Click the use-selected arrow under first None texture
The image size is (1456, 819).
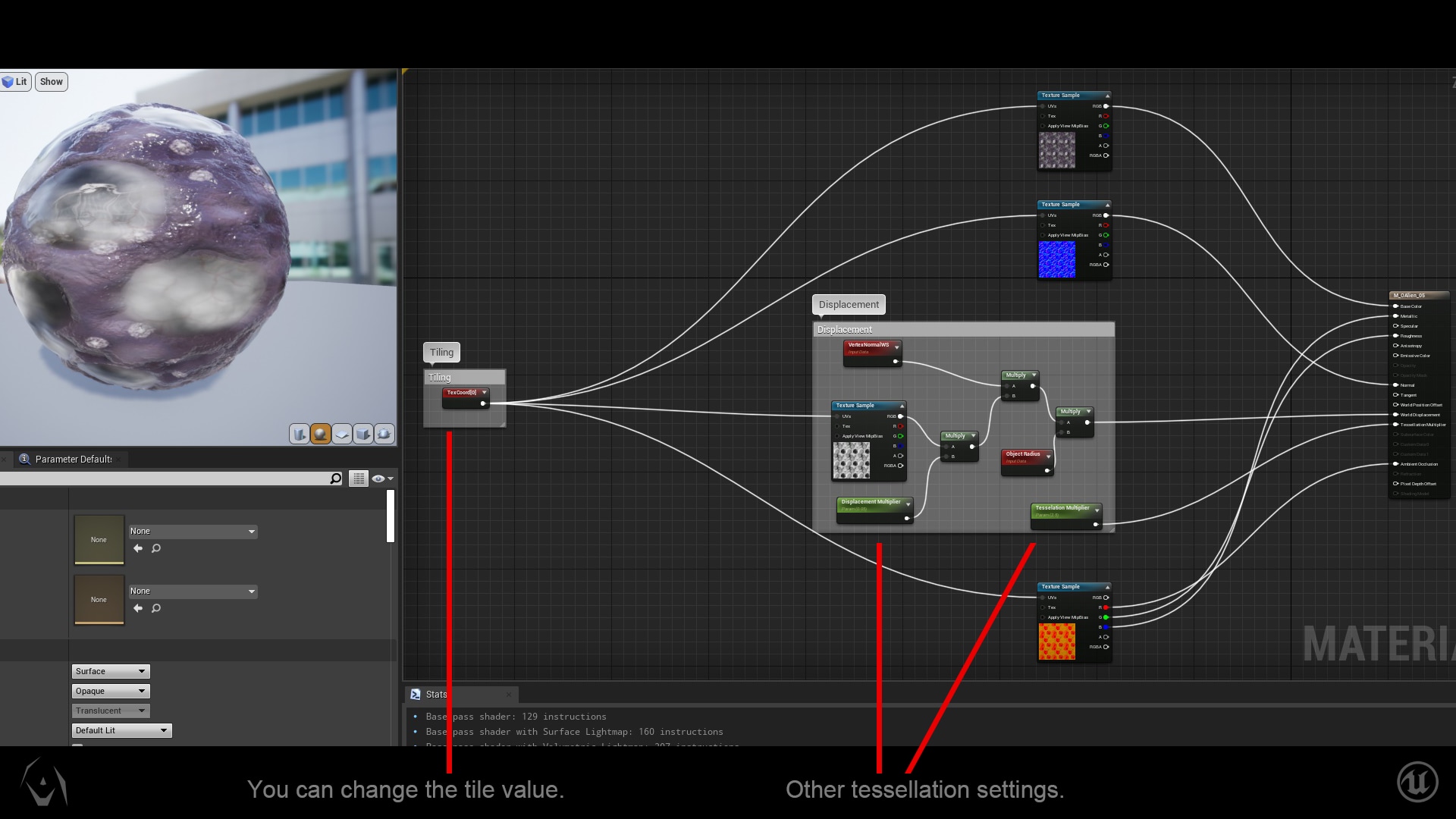[x=138, y=548]
